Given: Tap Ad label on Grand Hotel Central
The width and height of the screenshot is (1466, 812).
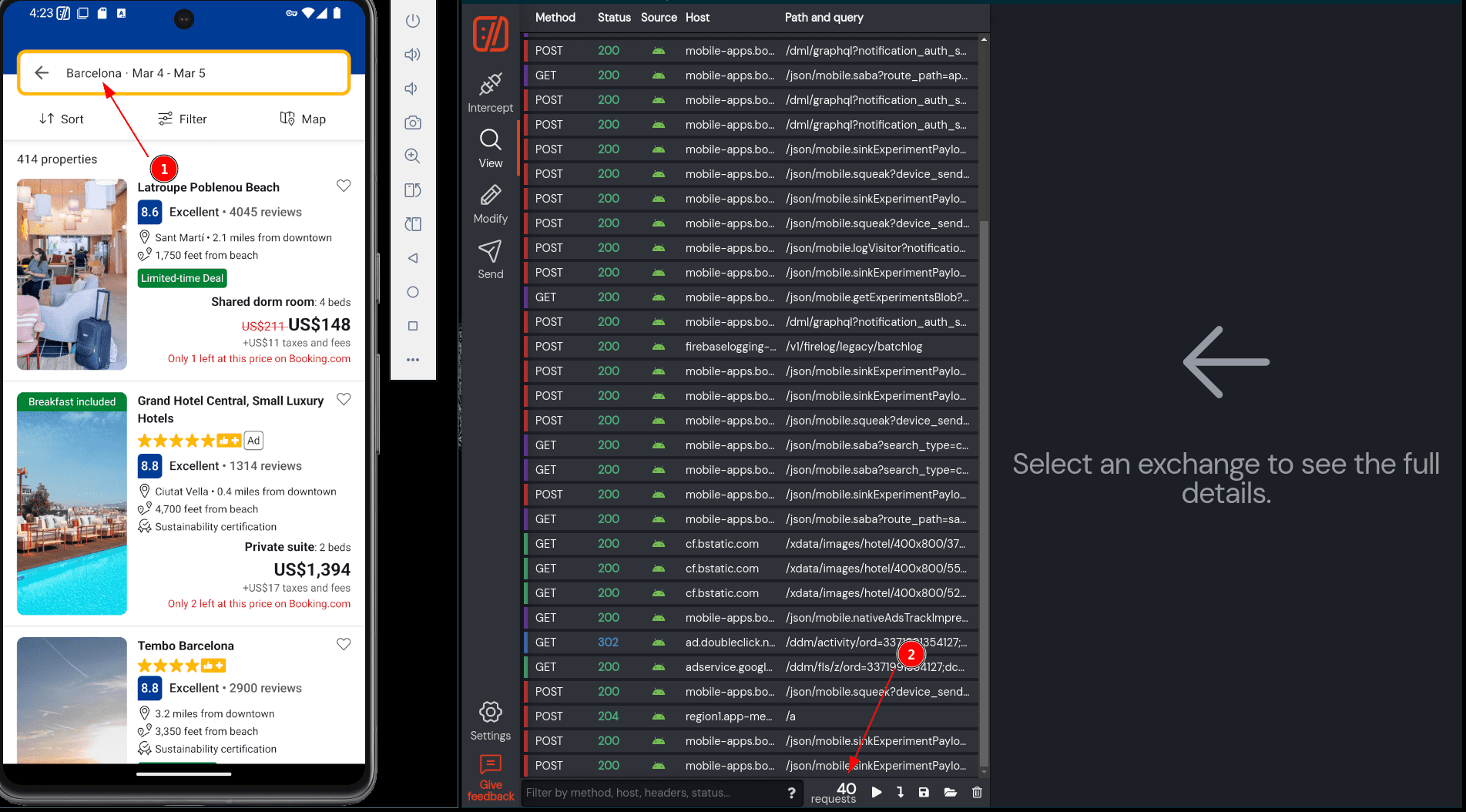Looking at the screenshot, I should click(253, 441).
